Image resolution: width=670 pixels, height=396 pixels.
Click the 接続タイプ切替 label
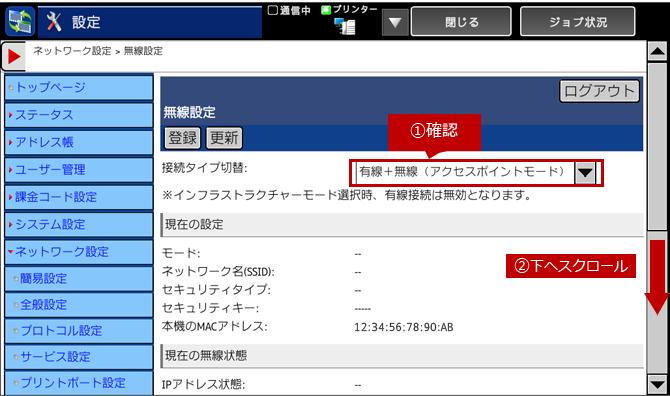pyautogui.click(x=204, y=168)
